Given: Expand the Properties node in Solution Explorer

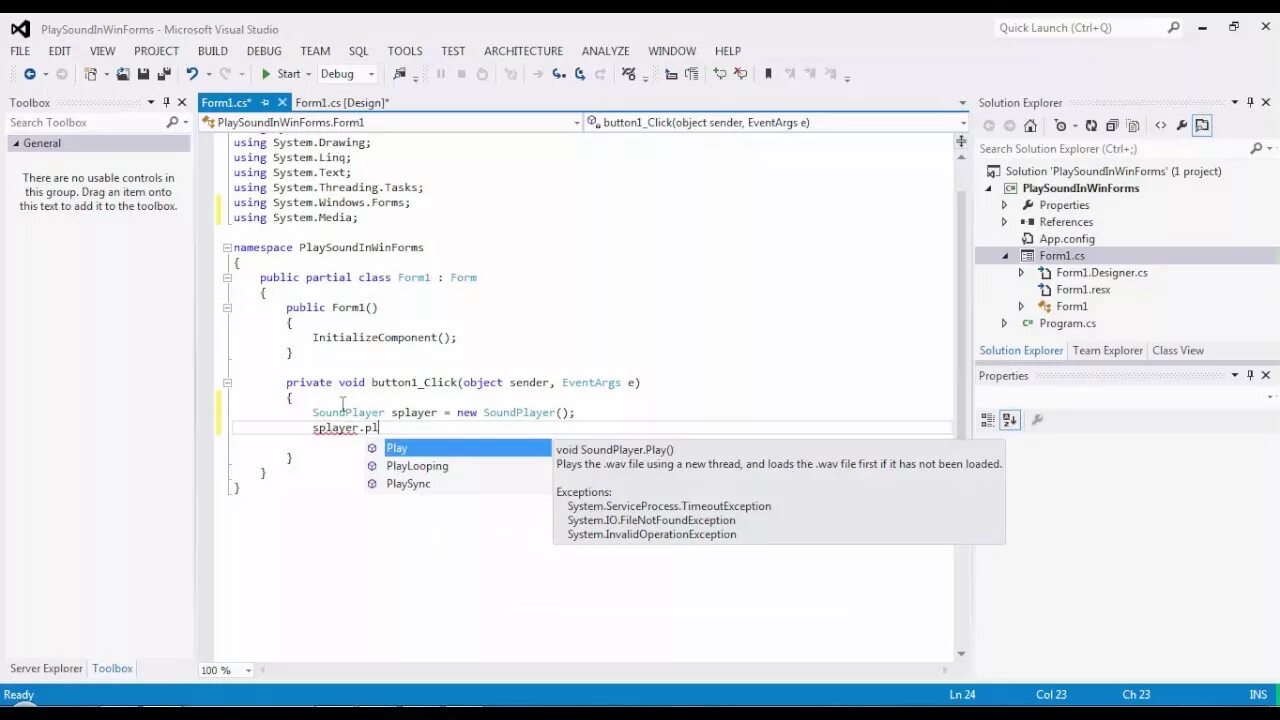Looking at the screenshot, I should (1005, 205).
